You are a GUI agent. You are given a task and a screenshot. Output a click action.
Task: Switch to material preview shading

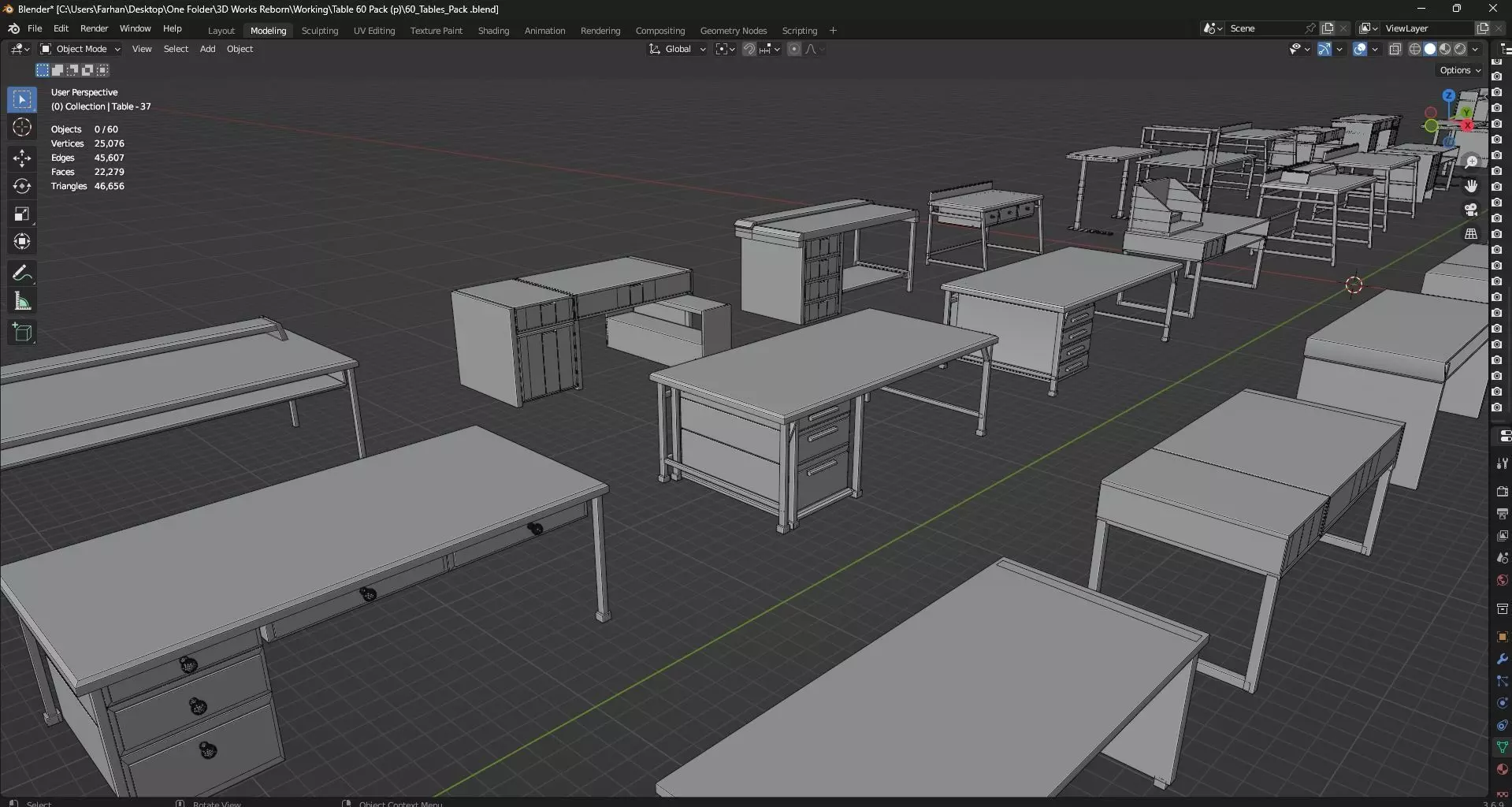coord(1445,49)
